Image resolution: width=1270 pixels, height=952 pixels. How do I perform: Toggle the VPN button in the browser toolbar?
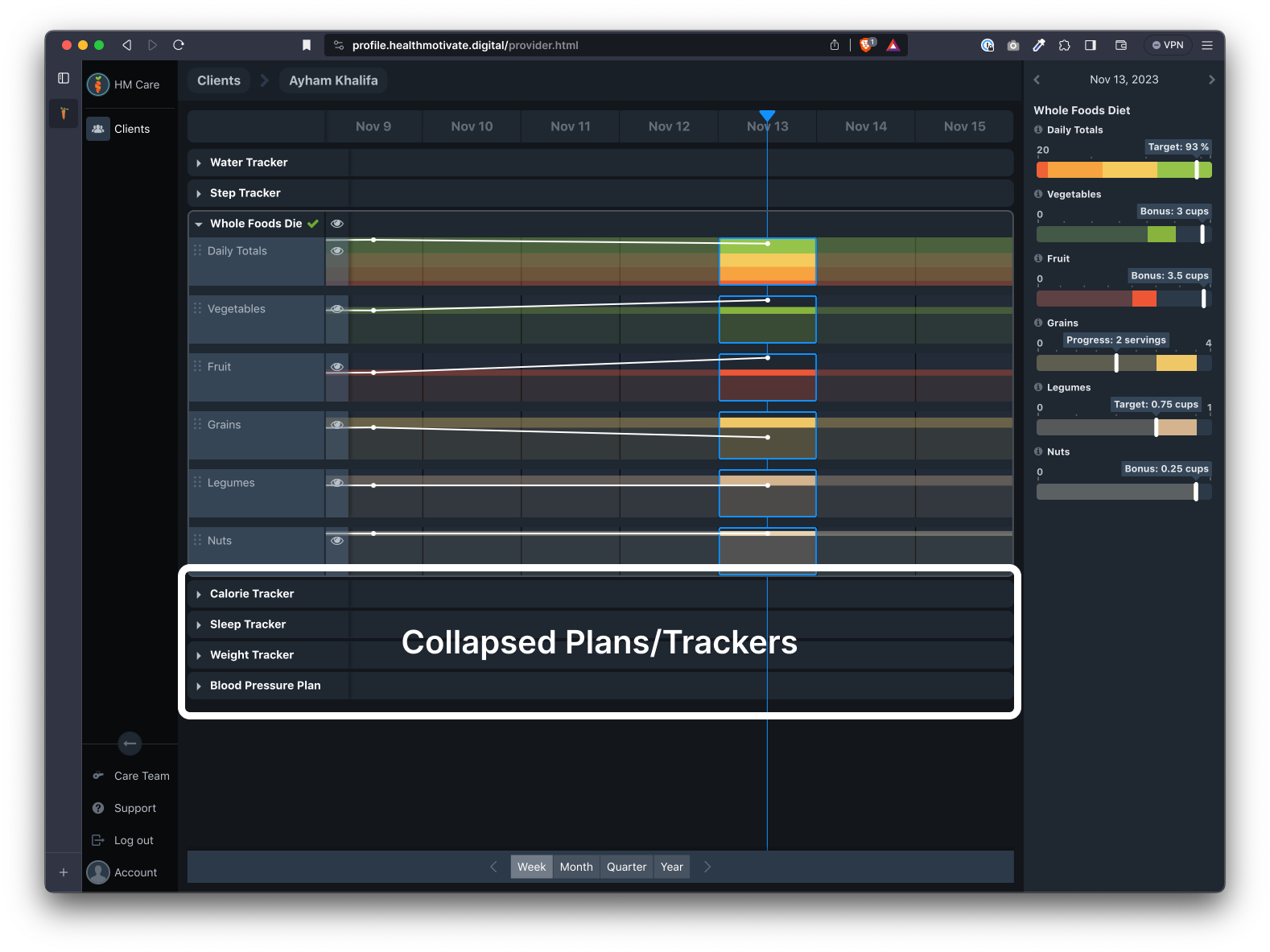point(1168,45)
